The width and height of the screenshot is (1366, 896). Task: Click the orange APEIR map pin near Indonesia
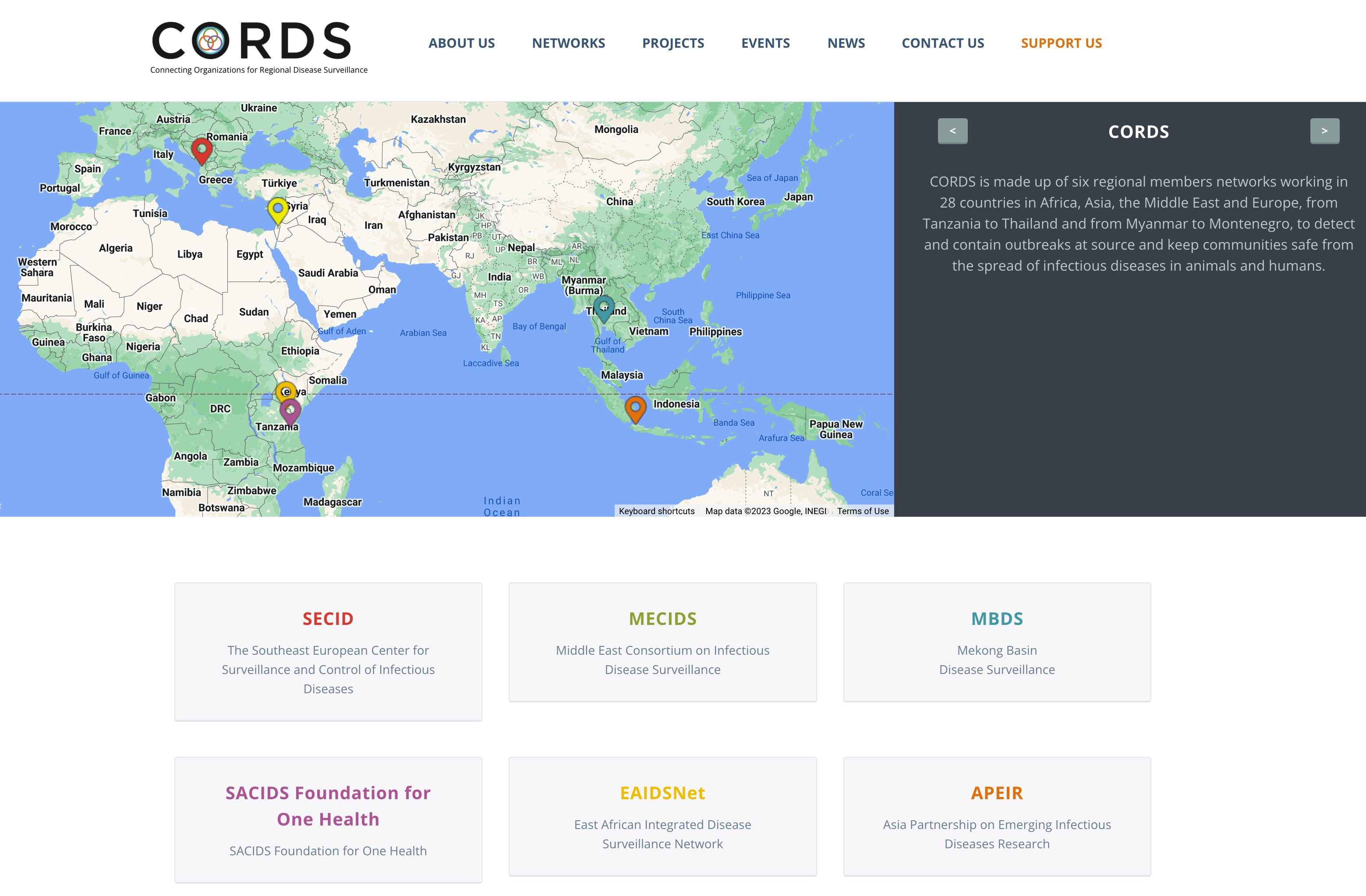(x=635, y=409)
